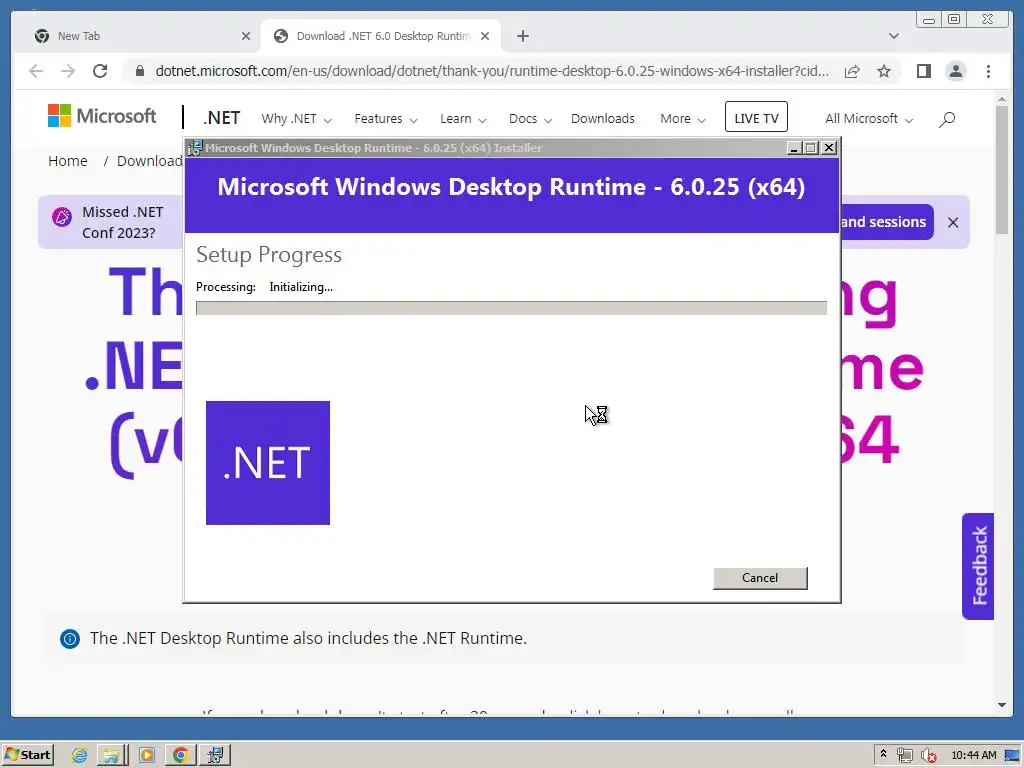Click the show desktop tray icon
This screenshot has width=1024, height=768.
(1012, 756)
